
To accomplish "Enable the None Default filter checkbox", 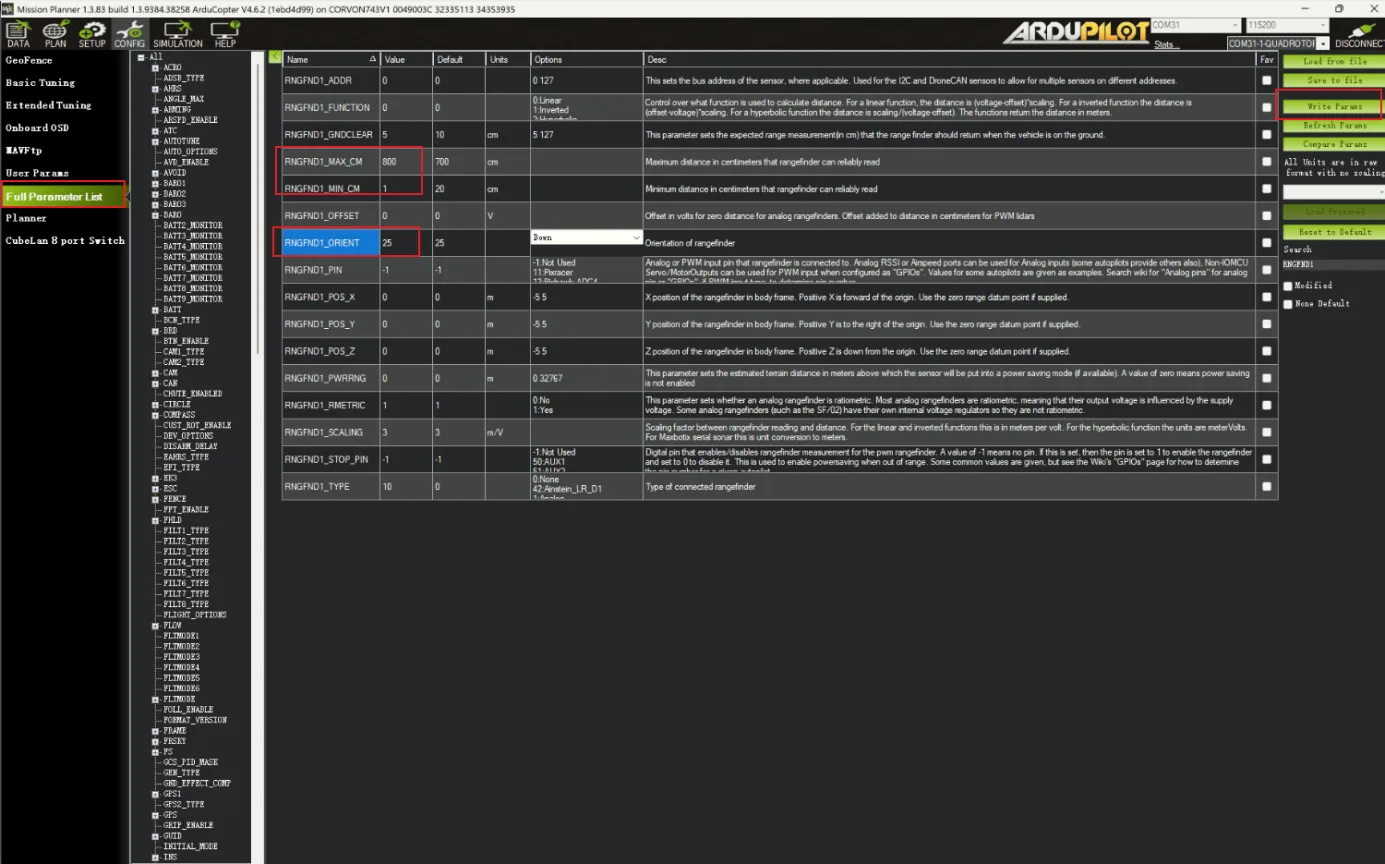I will [x=1289, y=304].
